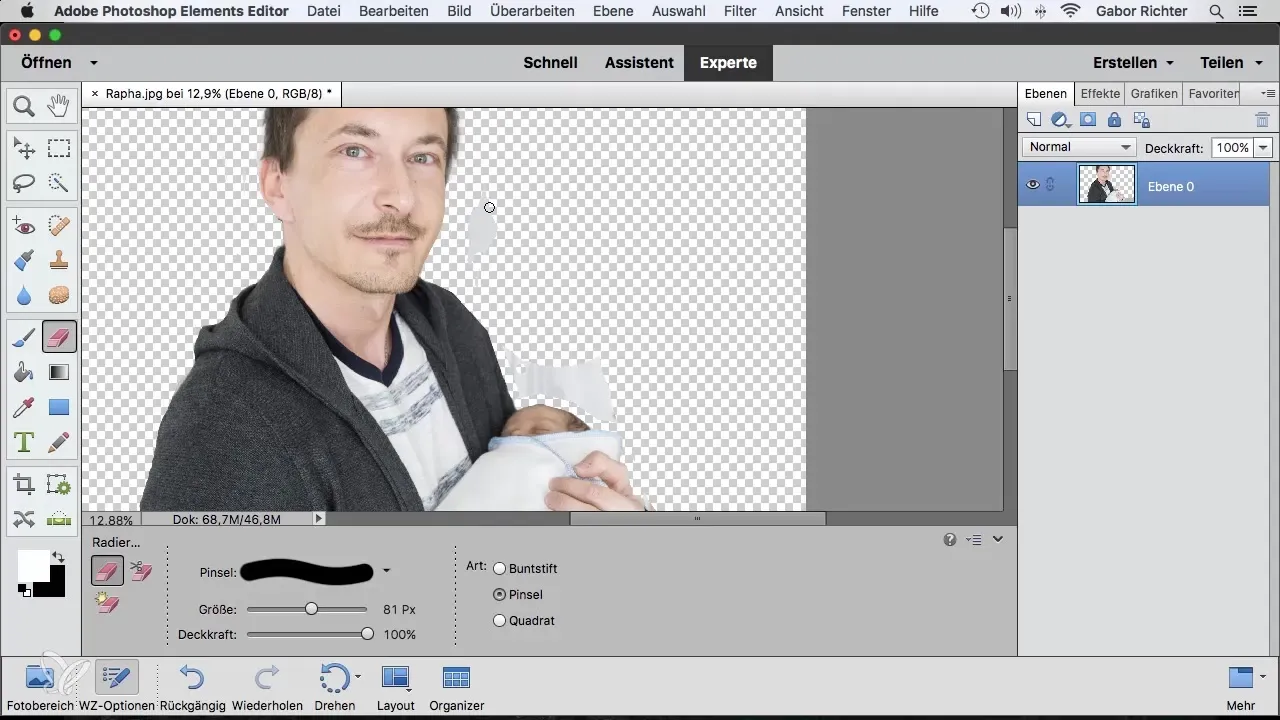Image resolution: width=1280 pixels, height=720 pixels.
Task: Add a layer mask
Action: 1088,120
